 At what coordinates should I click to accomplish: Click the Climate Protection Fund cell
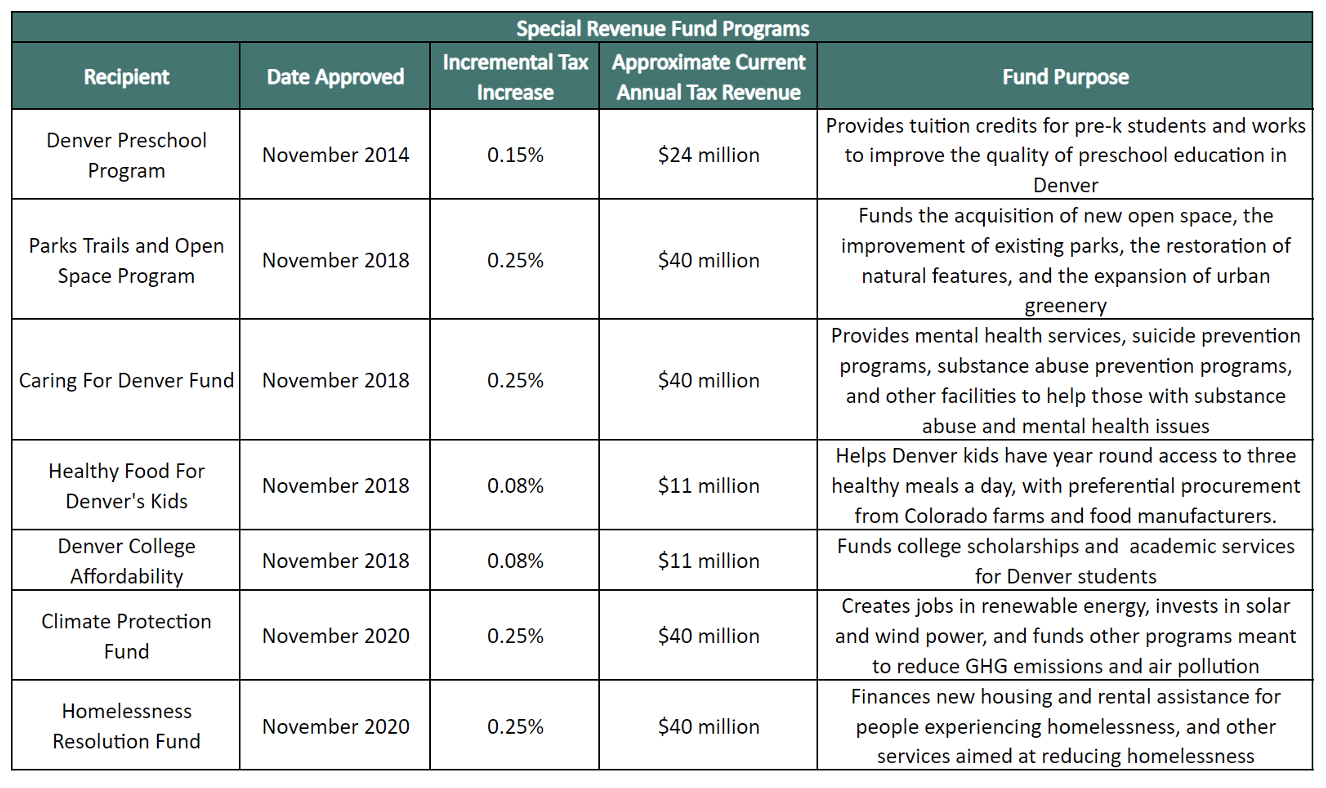(126, 636)
